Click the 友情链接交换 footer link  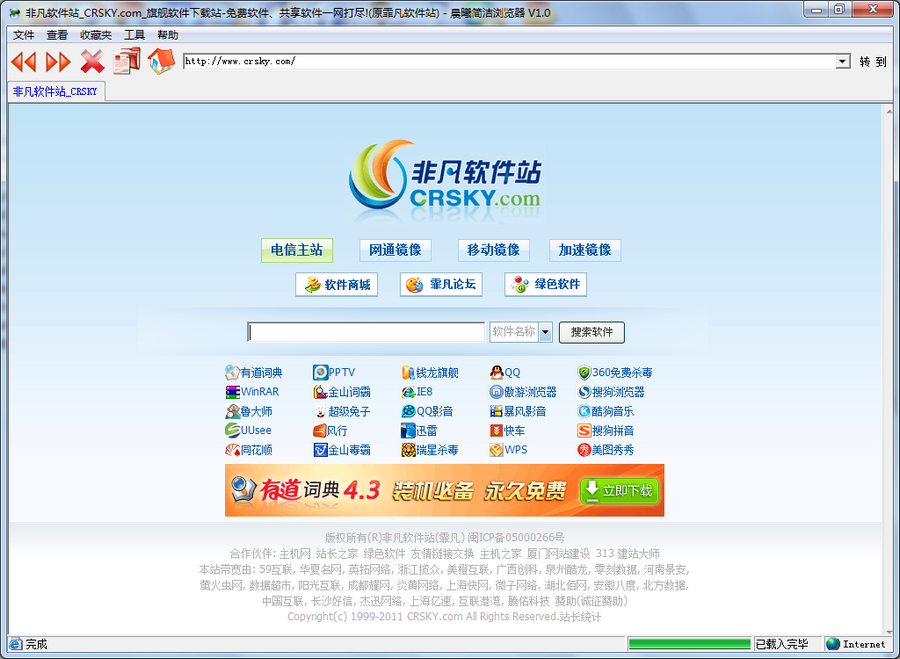(x=443, y=554)
